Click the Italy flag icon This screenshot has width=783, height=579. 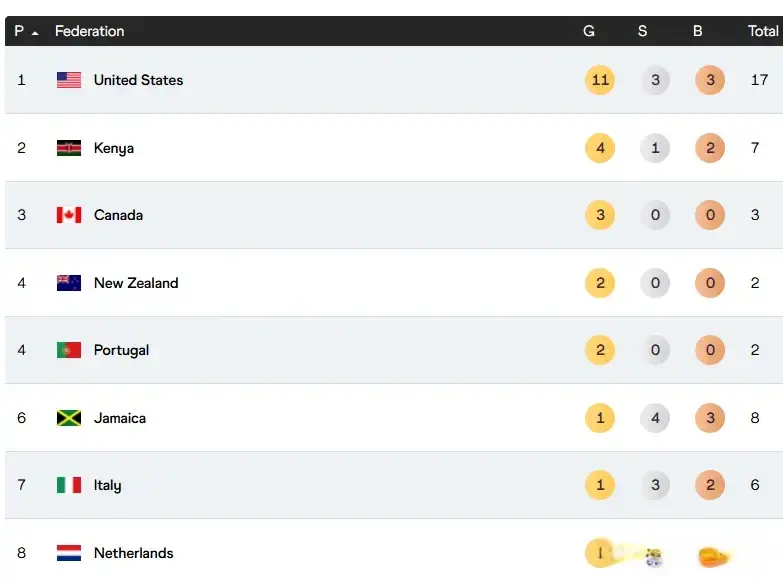click(x=69, y=485)
